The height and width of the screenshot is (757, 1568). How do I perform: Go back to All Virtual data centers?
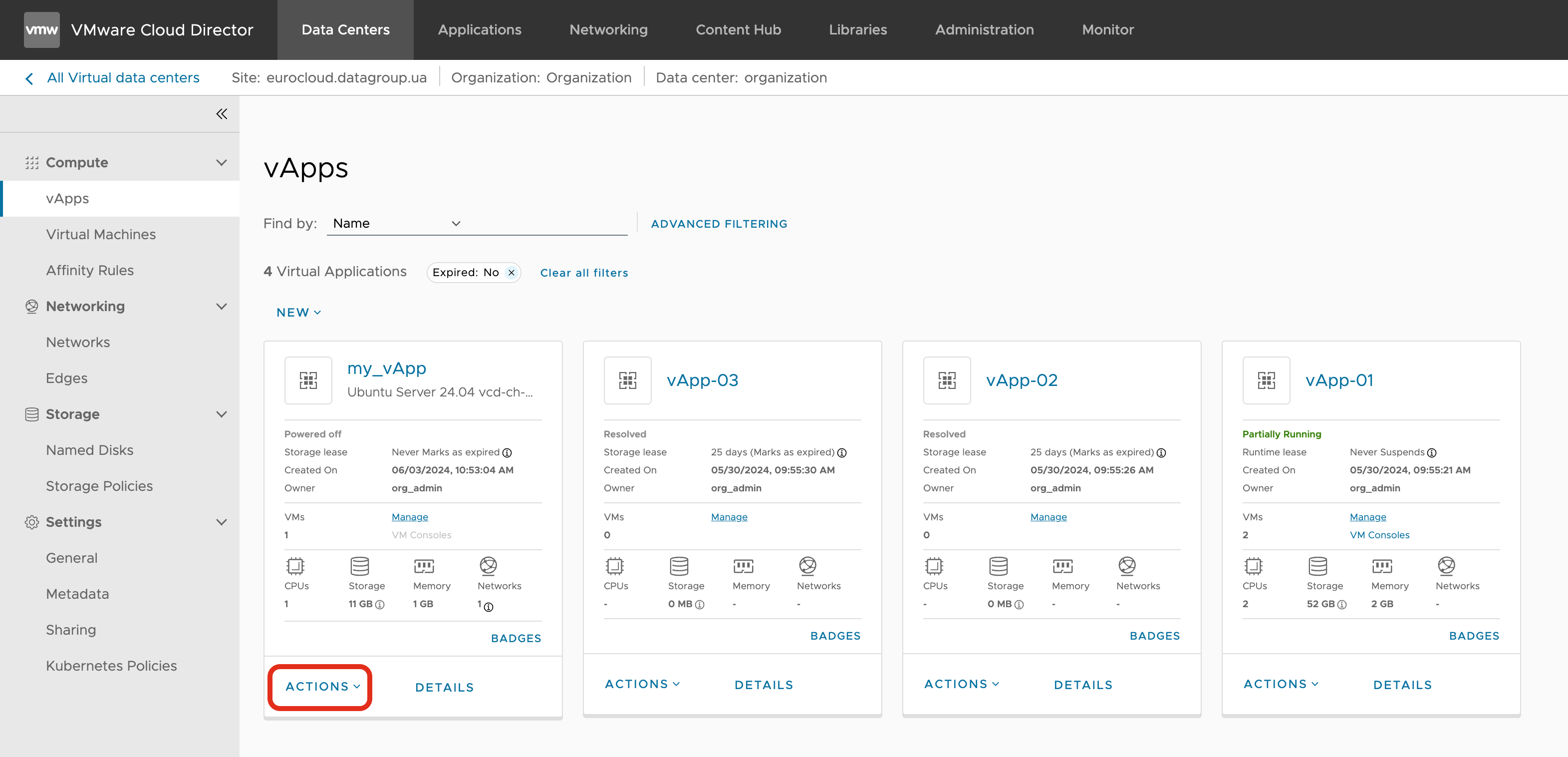(123, 78)
